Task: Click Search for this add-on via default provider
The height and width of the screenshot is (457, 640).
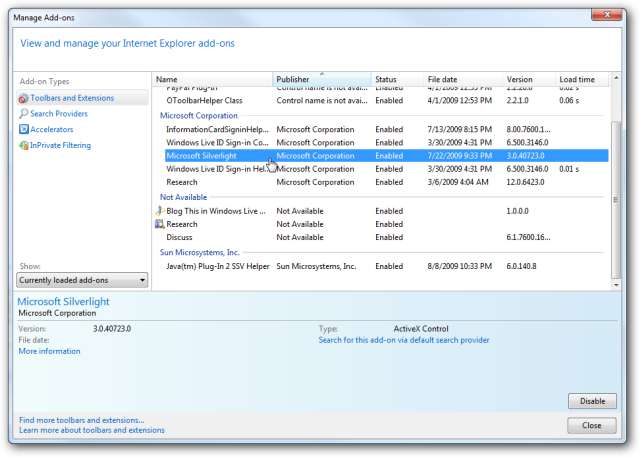Action: (403, 340)
